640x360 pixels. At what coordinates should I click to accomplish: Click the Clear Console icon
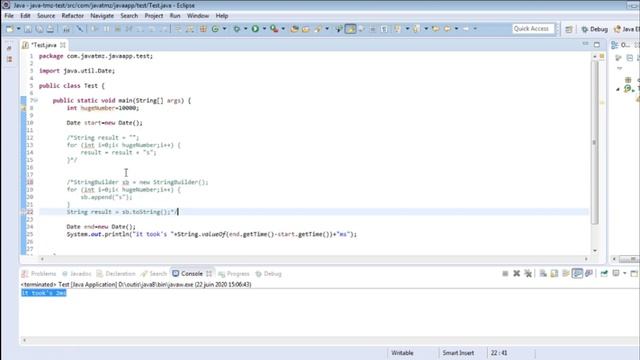tap(543, 273)
